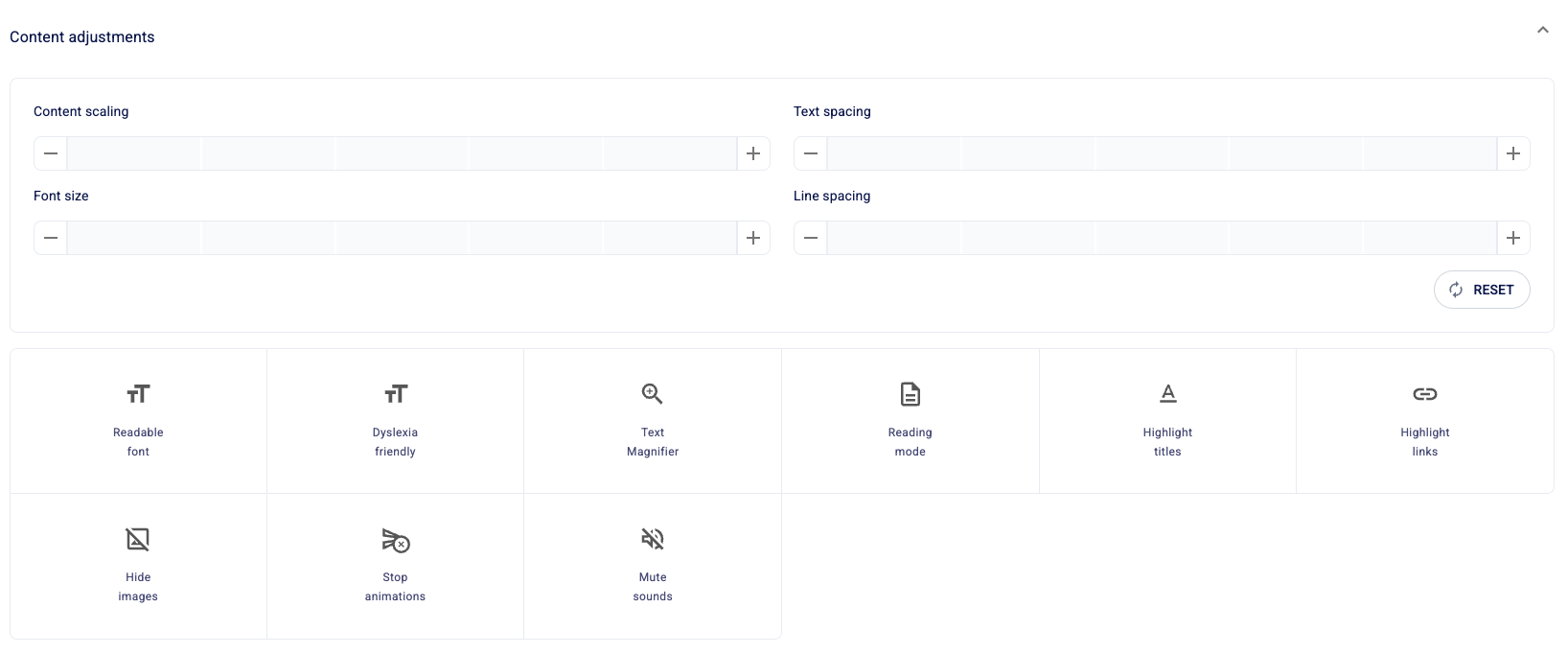Click the Hide images icon

pyautogui.click(x=138, y=539)
